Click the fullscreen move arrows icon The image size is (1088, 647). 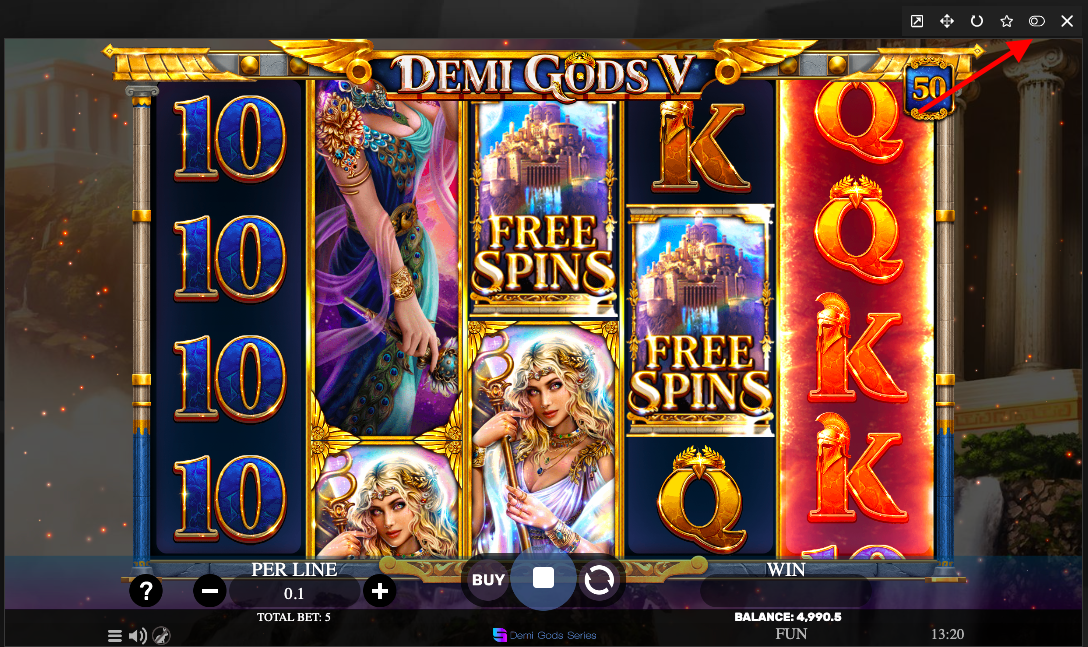[946, 21]
